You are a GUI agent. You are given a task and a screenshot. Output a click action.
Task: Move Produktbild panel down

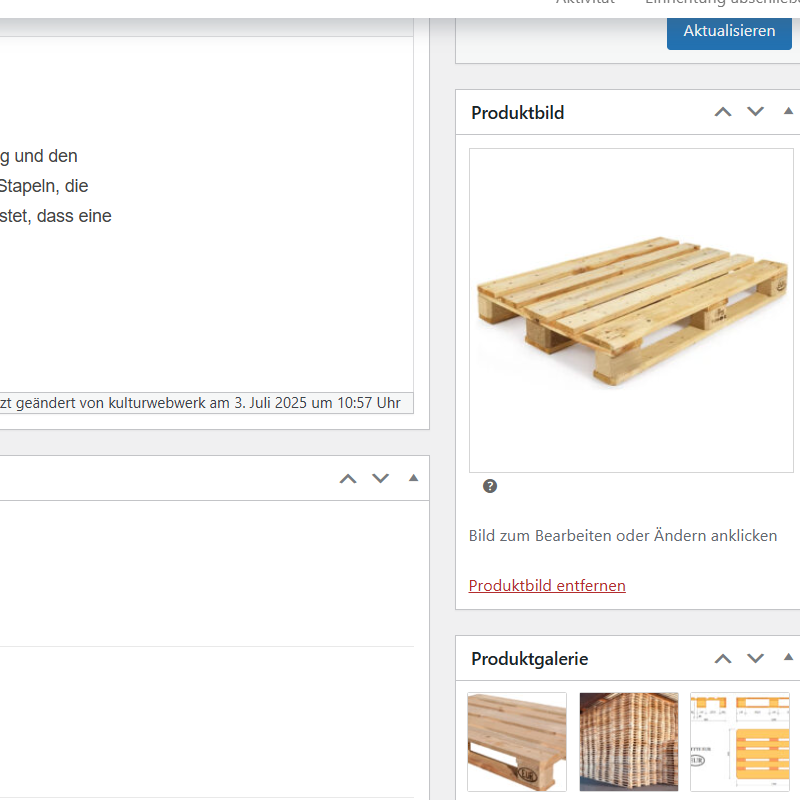coord(755,112)
